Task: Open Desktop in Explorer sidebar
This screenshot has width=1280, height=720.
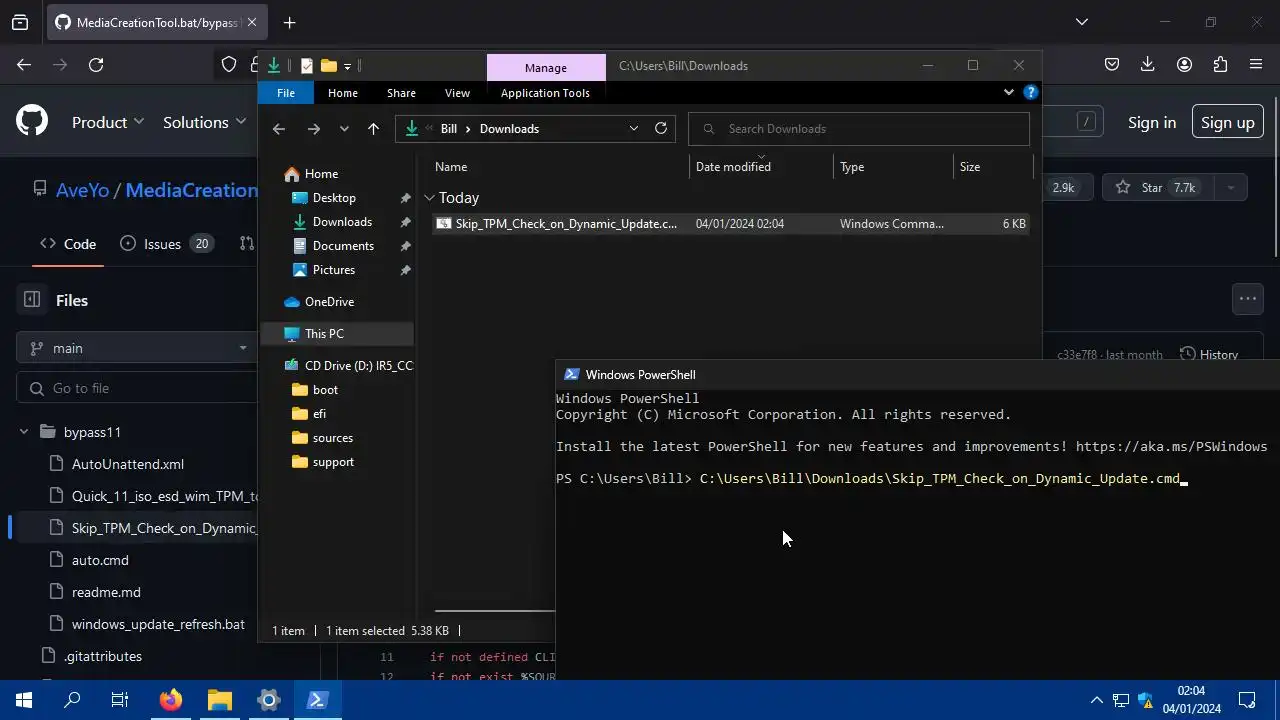Action: click(x=334, y=198)
